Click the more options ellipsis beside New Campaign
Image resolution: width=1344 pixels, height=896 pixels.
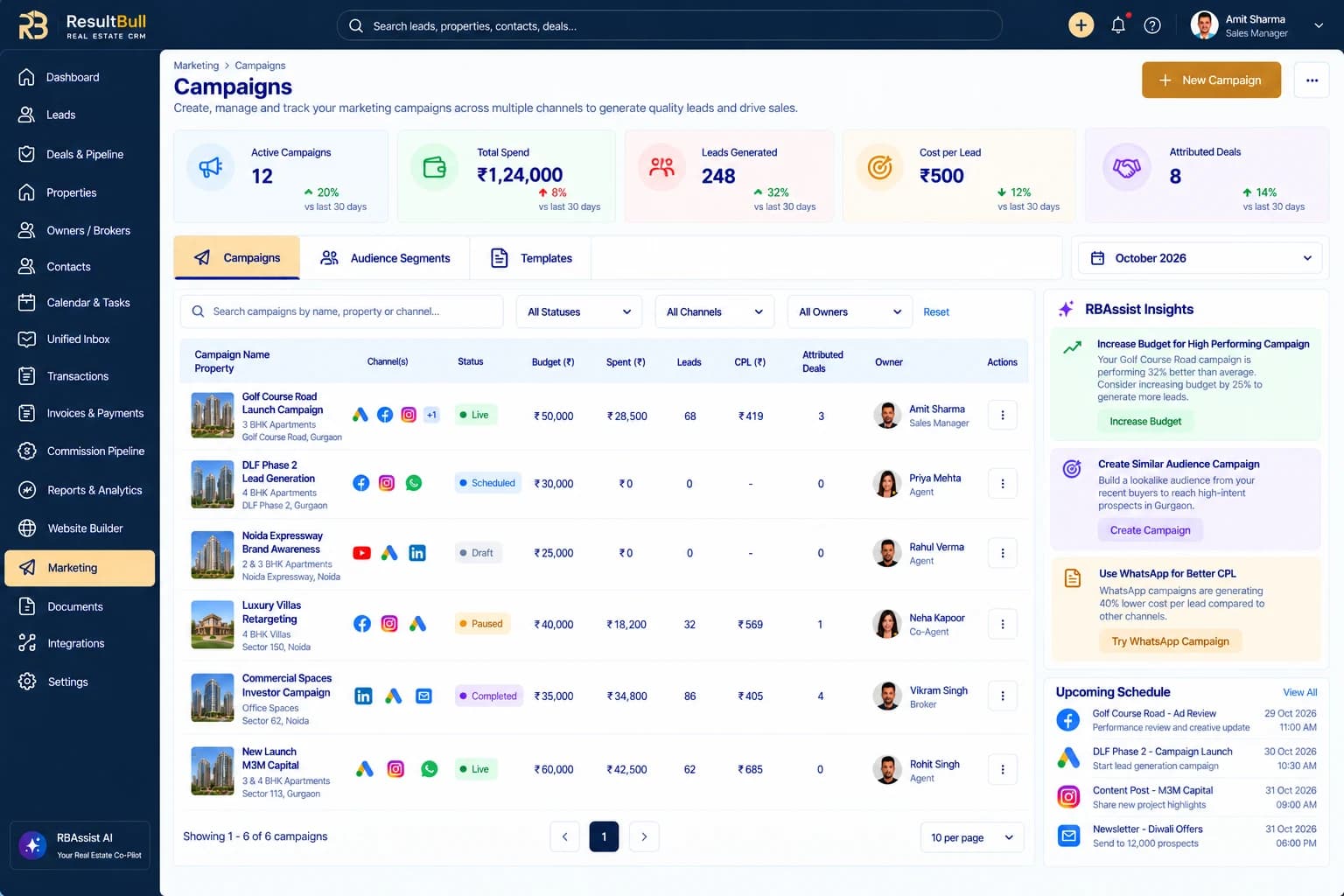[x=1312, y=80]
